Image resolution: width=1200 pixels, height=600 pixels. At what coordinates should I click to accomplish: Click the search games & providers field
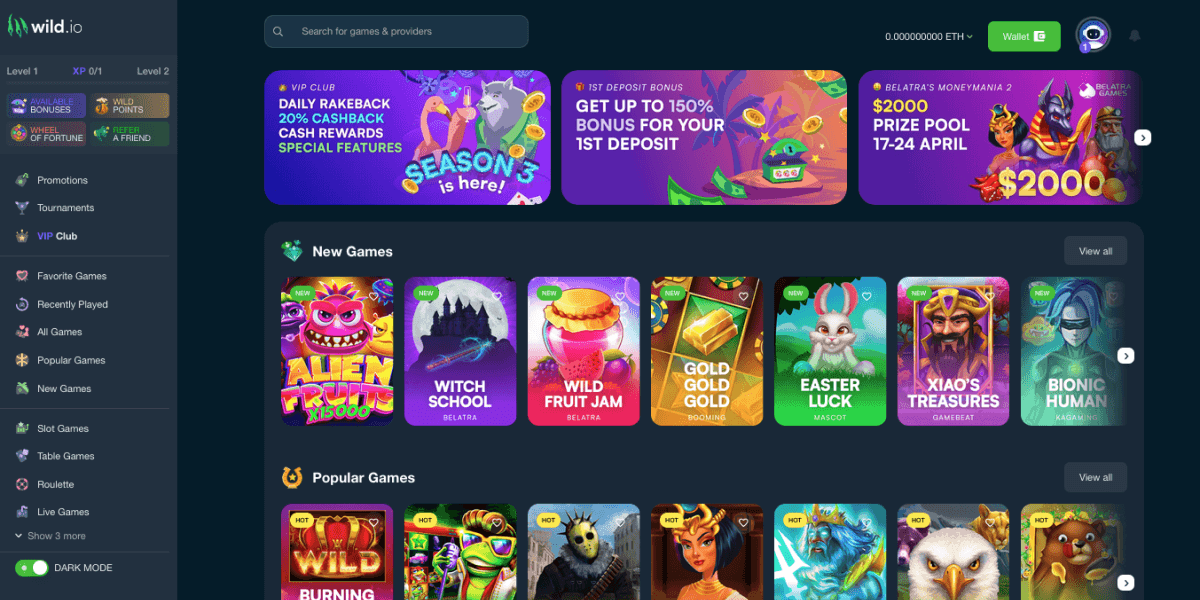click(396, 31)
